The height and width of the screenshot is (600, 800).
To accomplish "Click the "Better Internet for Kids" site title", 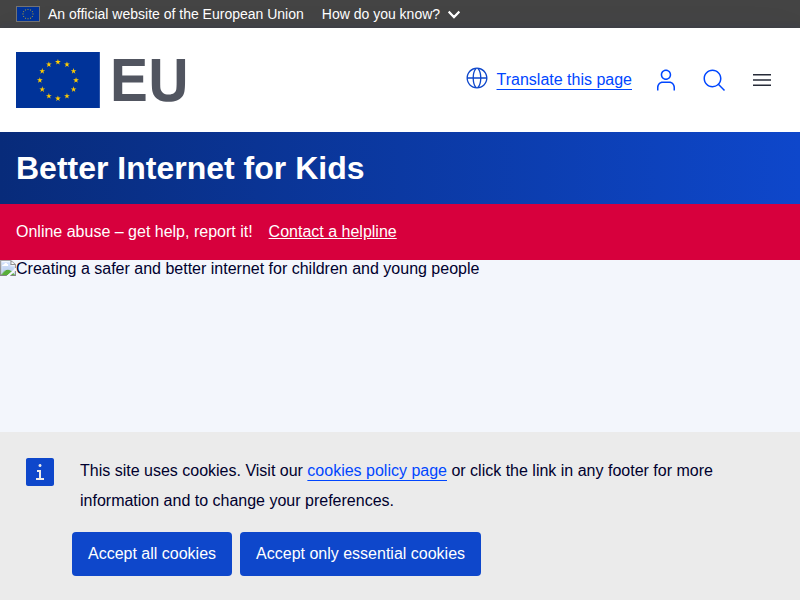I will (190, 168).
